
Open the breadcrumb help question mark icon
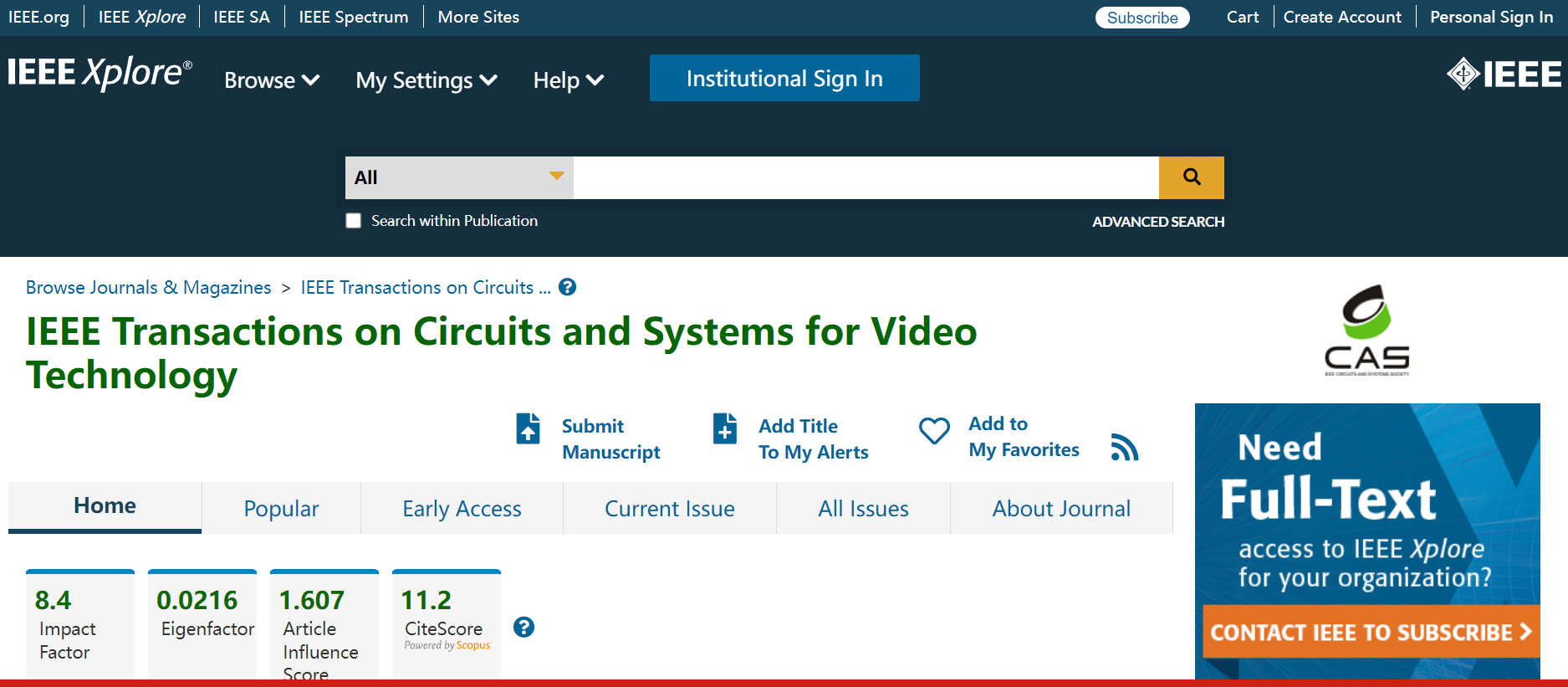567,287
